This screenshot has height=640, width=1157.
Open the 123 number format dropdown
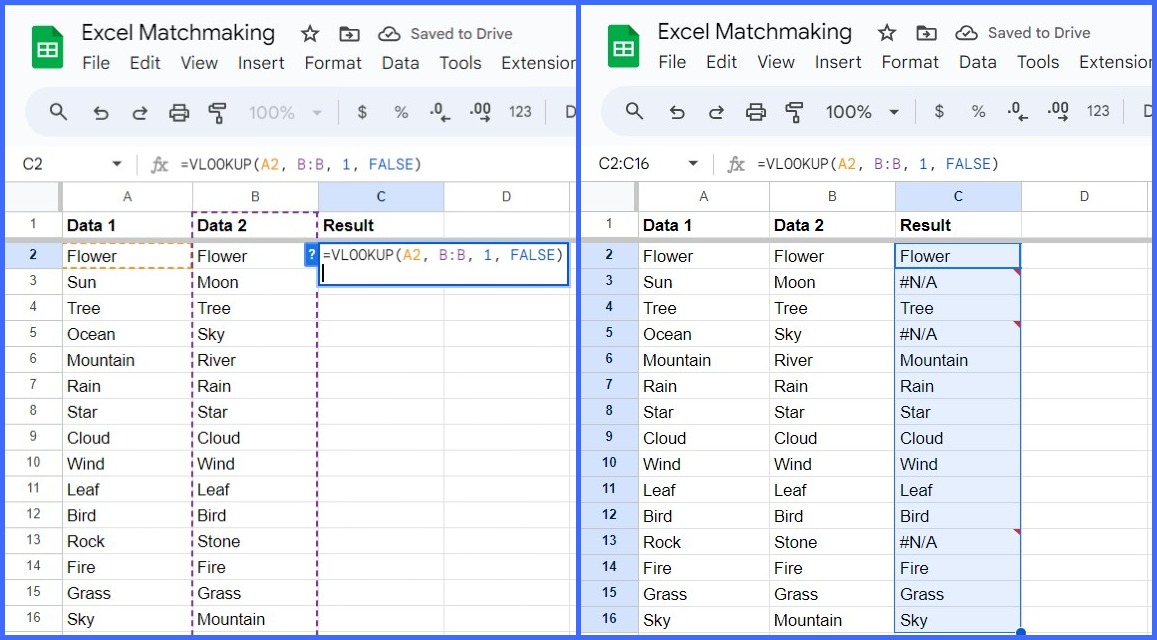pos(520,112)
